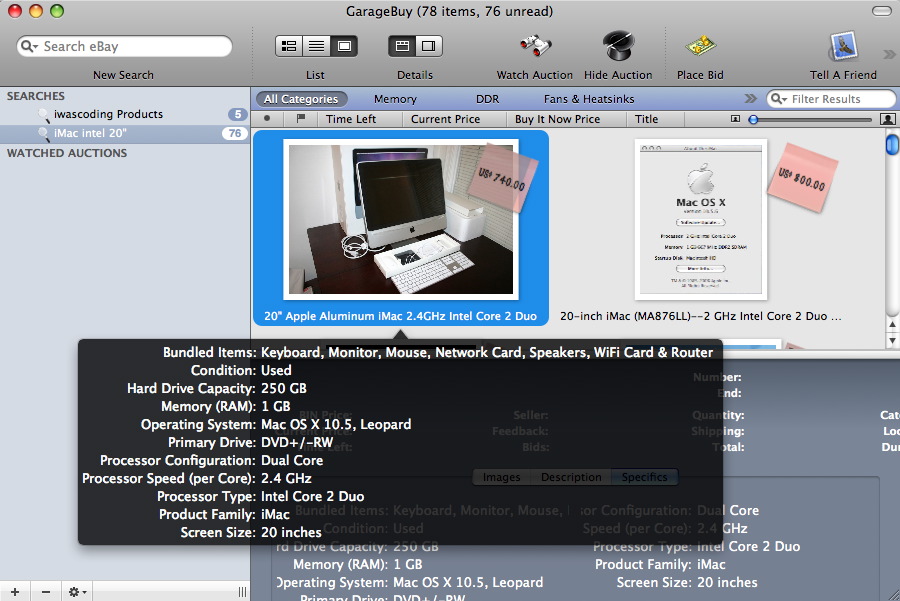This screenshot has height=601, width=900.
Task: Add a new search with the plus button
Action: point(15,592)
